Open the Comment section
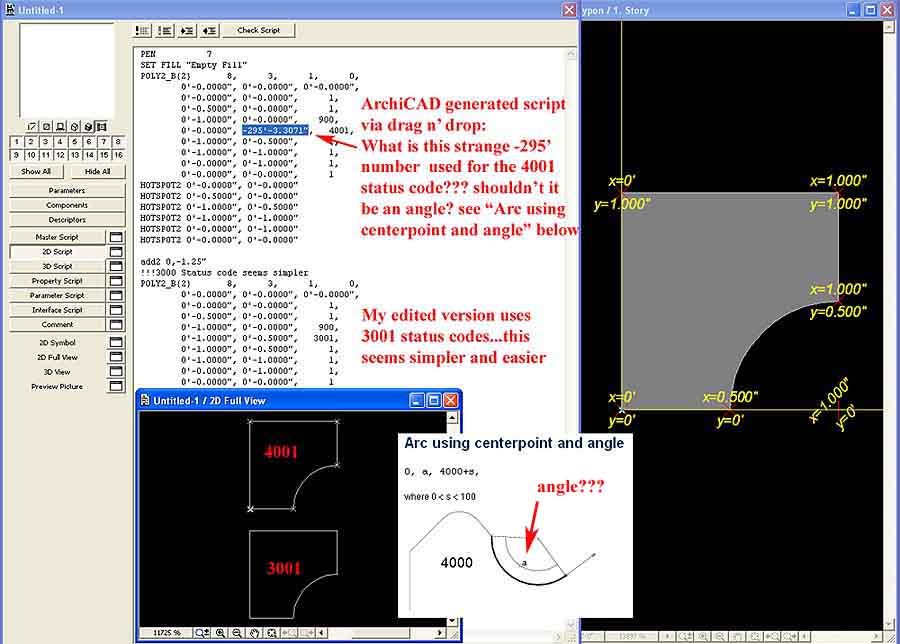The height and width of the screenshot is (644, 900). point(57,324)
